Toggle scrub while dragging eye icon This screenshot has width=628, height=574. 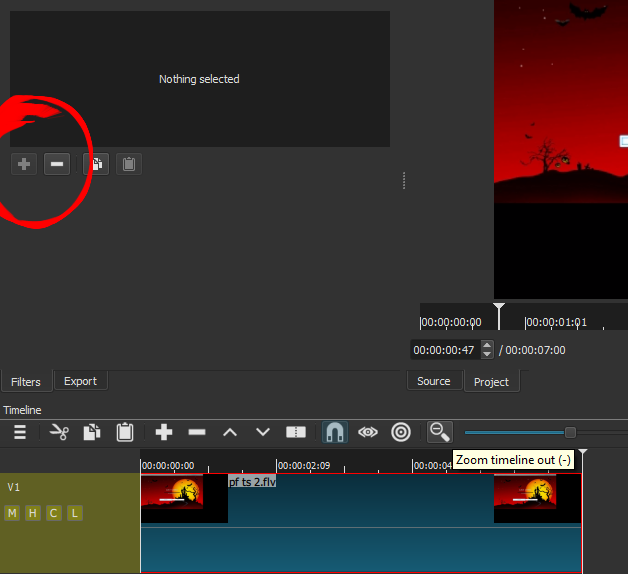(368, 432)
